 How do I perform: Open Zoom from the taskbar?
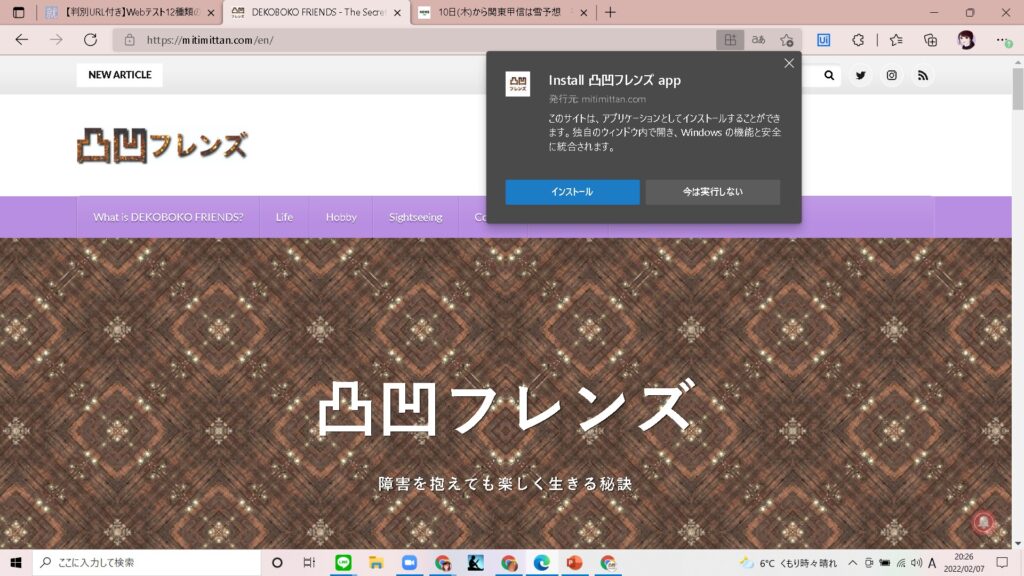(x=409, y=563)
